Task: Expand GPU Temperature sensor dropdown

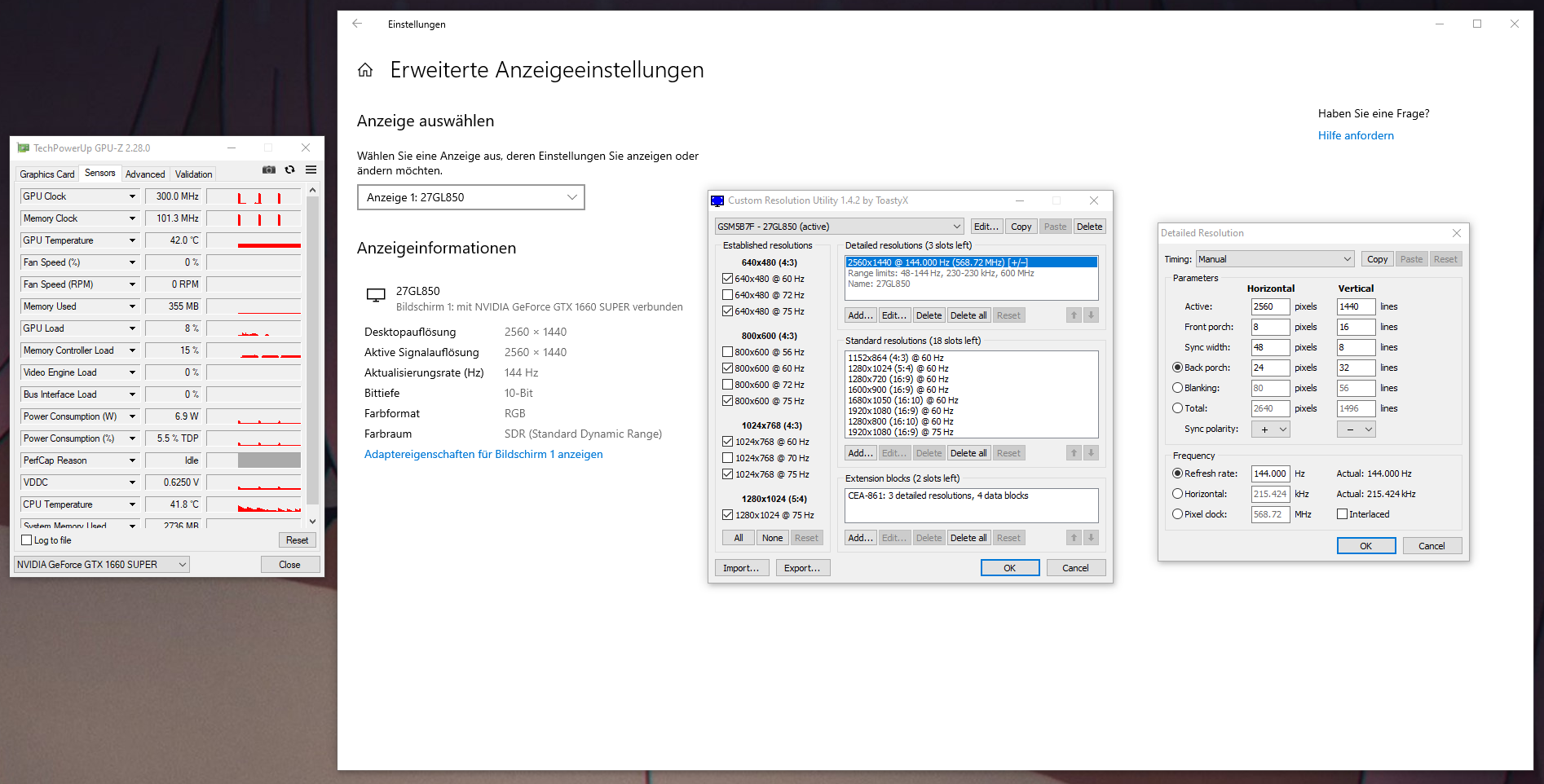Action: coord(132,240)
